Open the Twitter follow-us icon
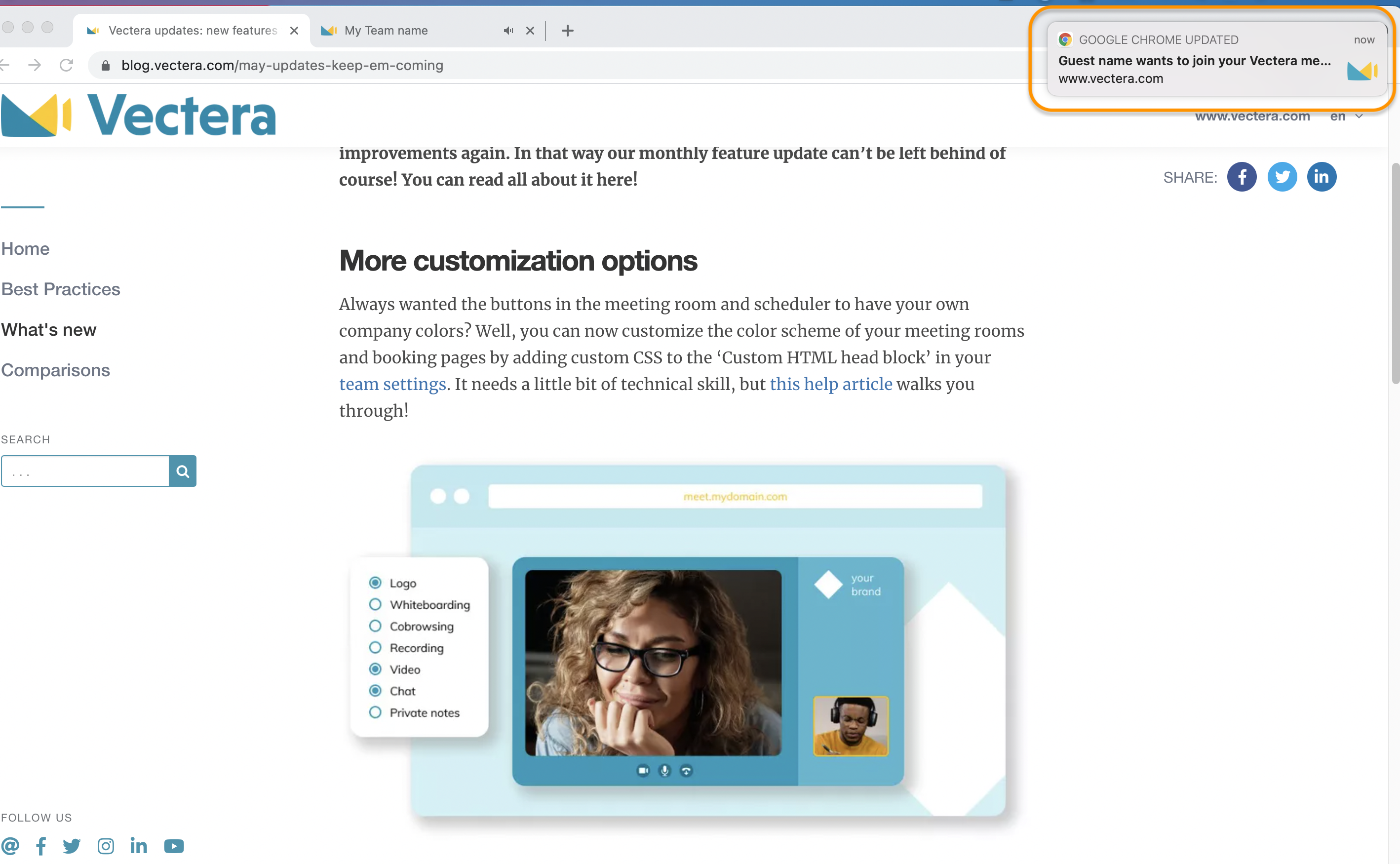 click(72, 845)
